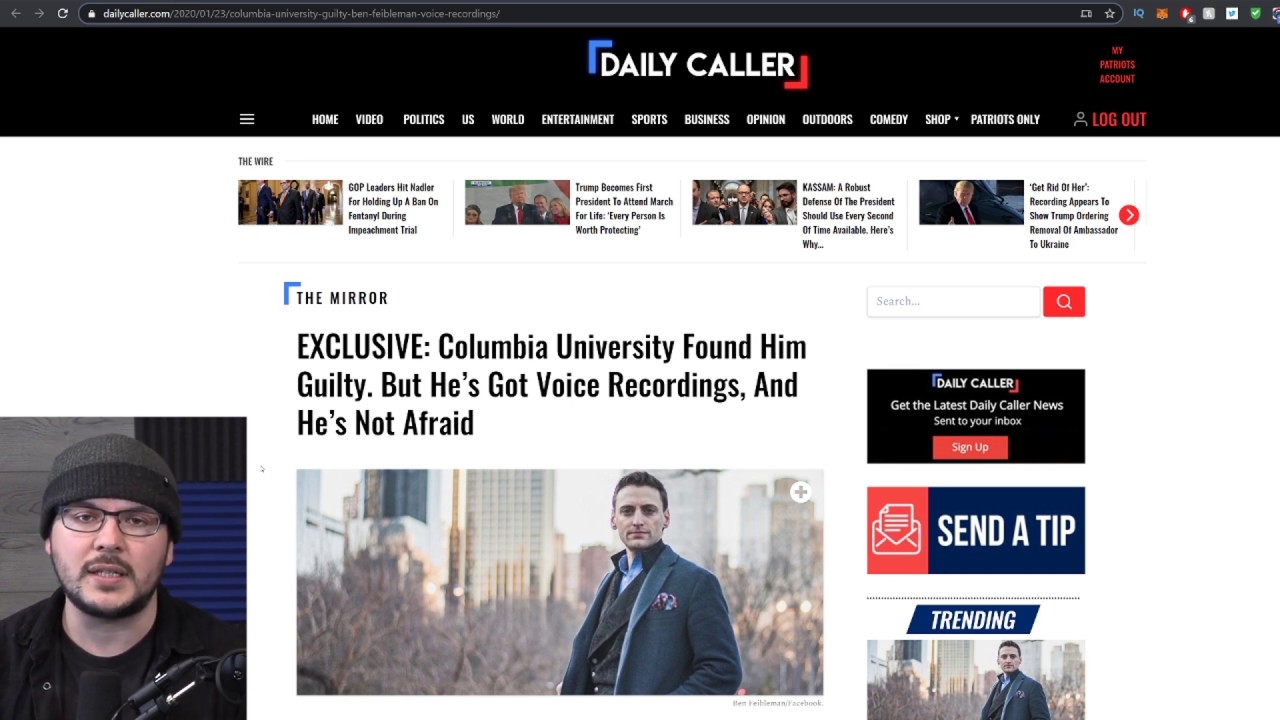1280x720 pixels.
Task: Expand the article image with plus icon
Action: (800, 492)
